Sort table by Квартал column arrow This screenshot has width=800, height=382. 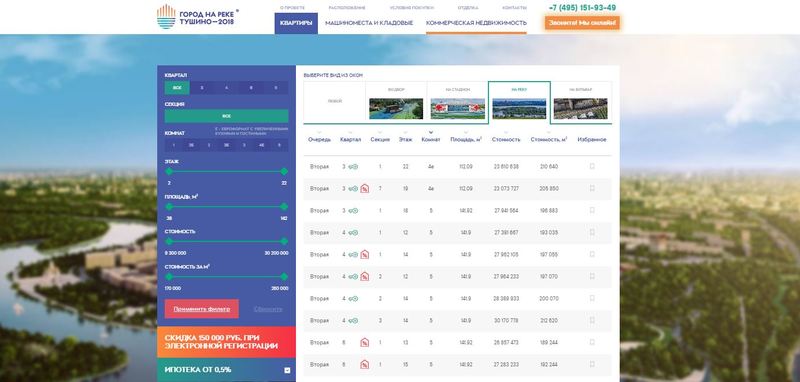click(351, 133)
